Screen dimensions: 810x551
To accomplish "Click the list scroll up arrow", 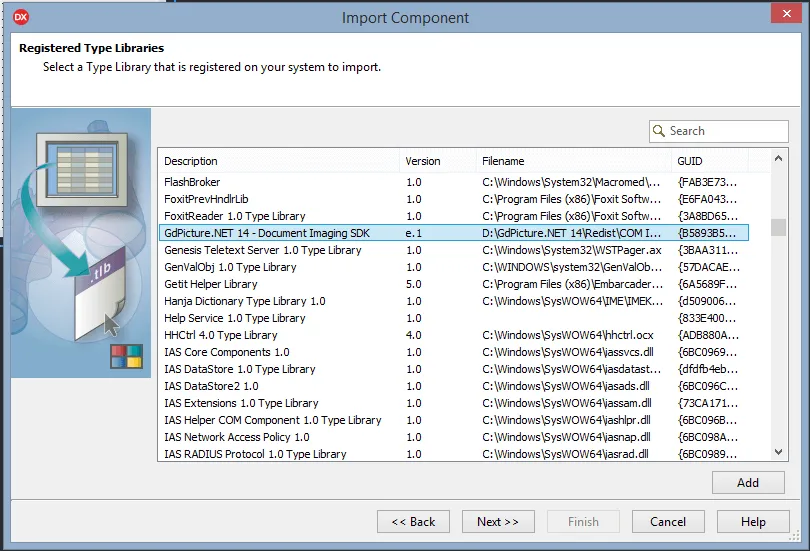I will coord(778,159).
